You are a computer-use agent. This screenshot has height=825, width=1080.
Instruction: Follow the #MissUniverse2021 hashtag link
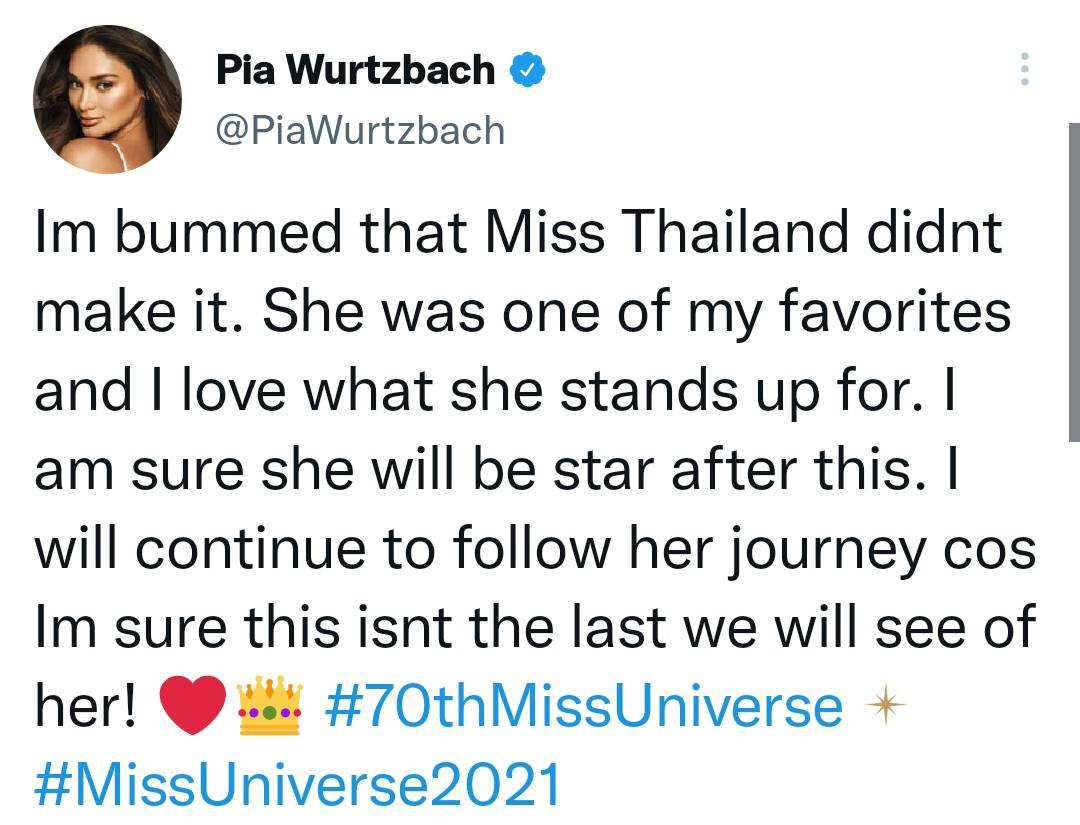tap(297, 786)
